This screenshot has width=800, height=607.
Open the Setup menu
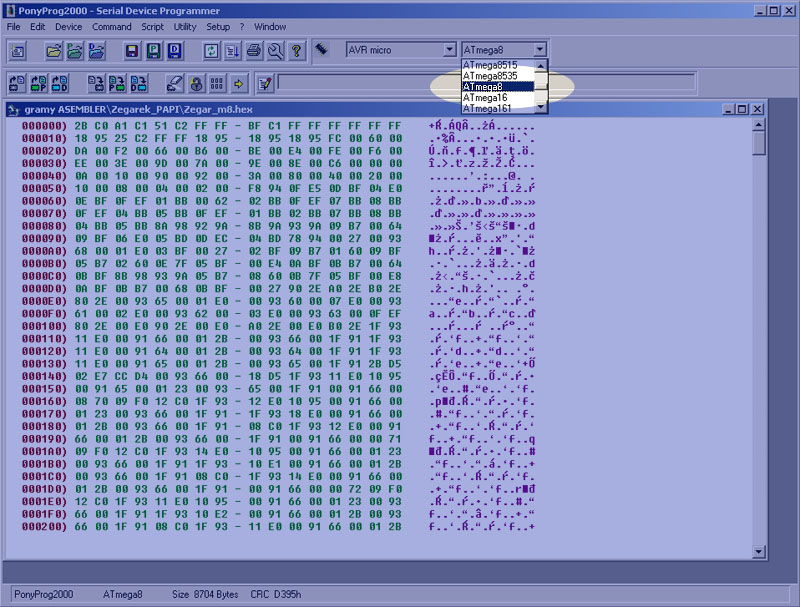click(218, 27)
